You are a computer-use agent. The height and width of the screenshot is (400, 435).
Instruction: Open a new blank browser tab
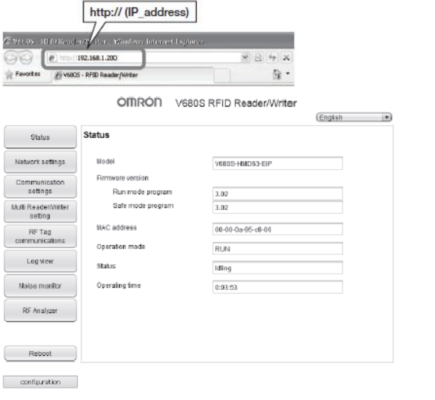222,75
